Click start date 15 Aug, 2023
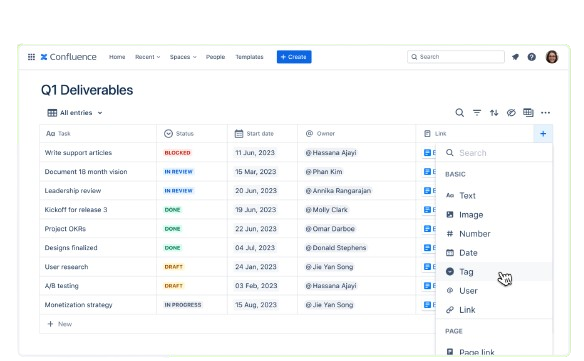This screenshot has width=584, height=361. [256, 305]
